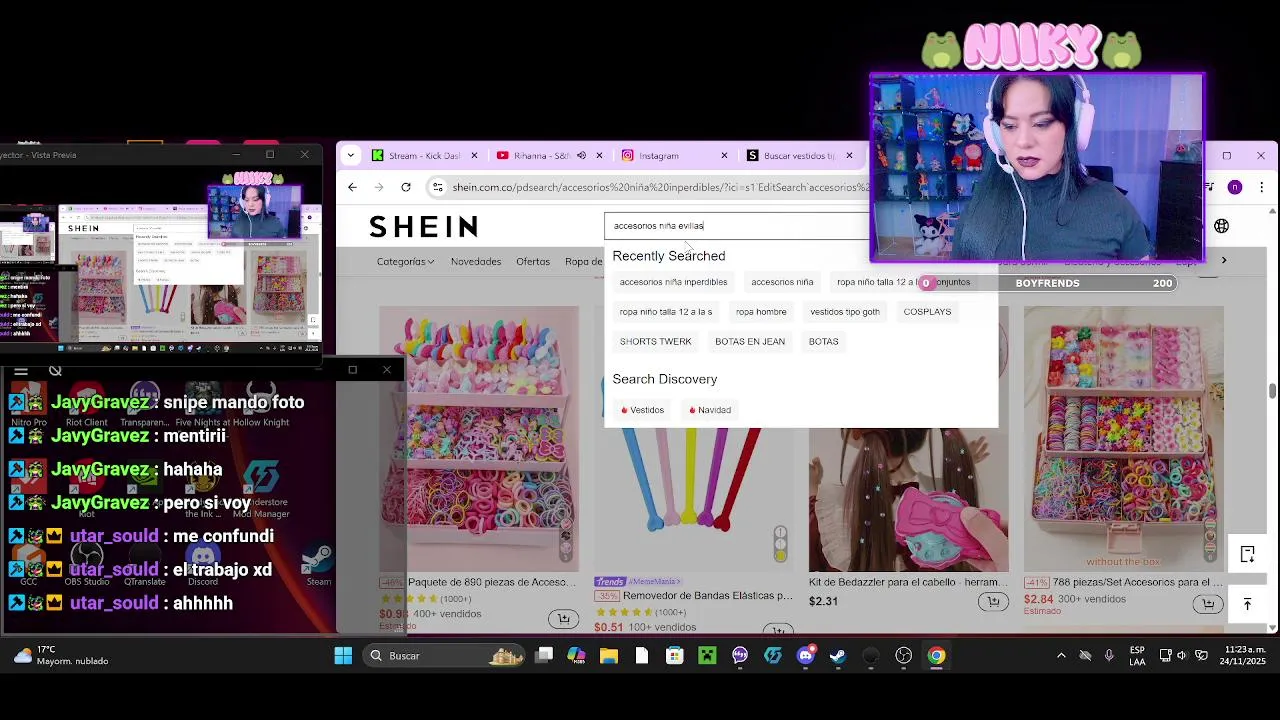
Task: Choose Navidad in Search Discovery
Action: 710,410
